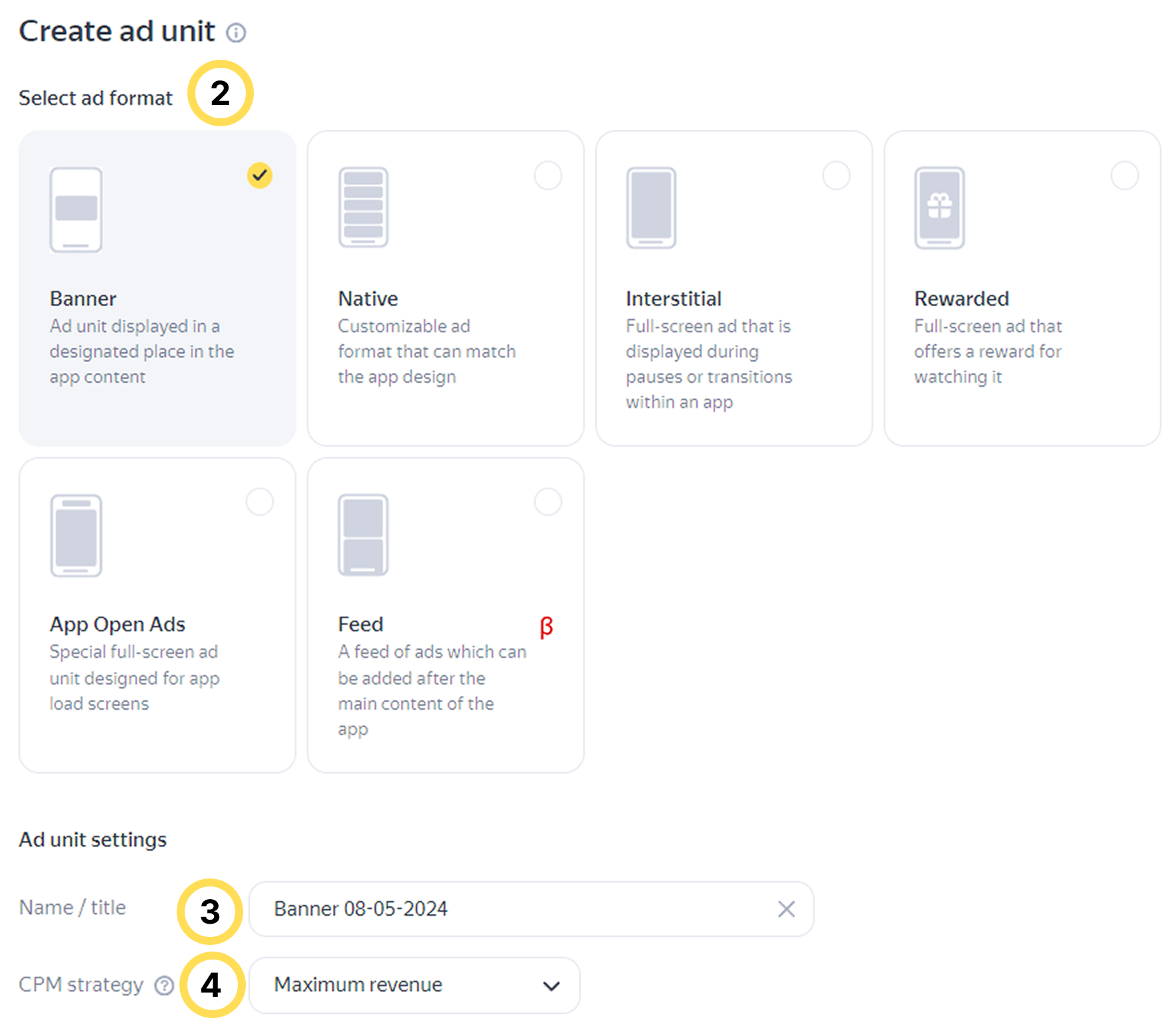Click the info icon beside Create ad unit
The height and width of the screenshot is (1030, 1176).
point(236,33)
